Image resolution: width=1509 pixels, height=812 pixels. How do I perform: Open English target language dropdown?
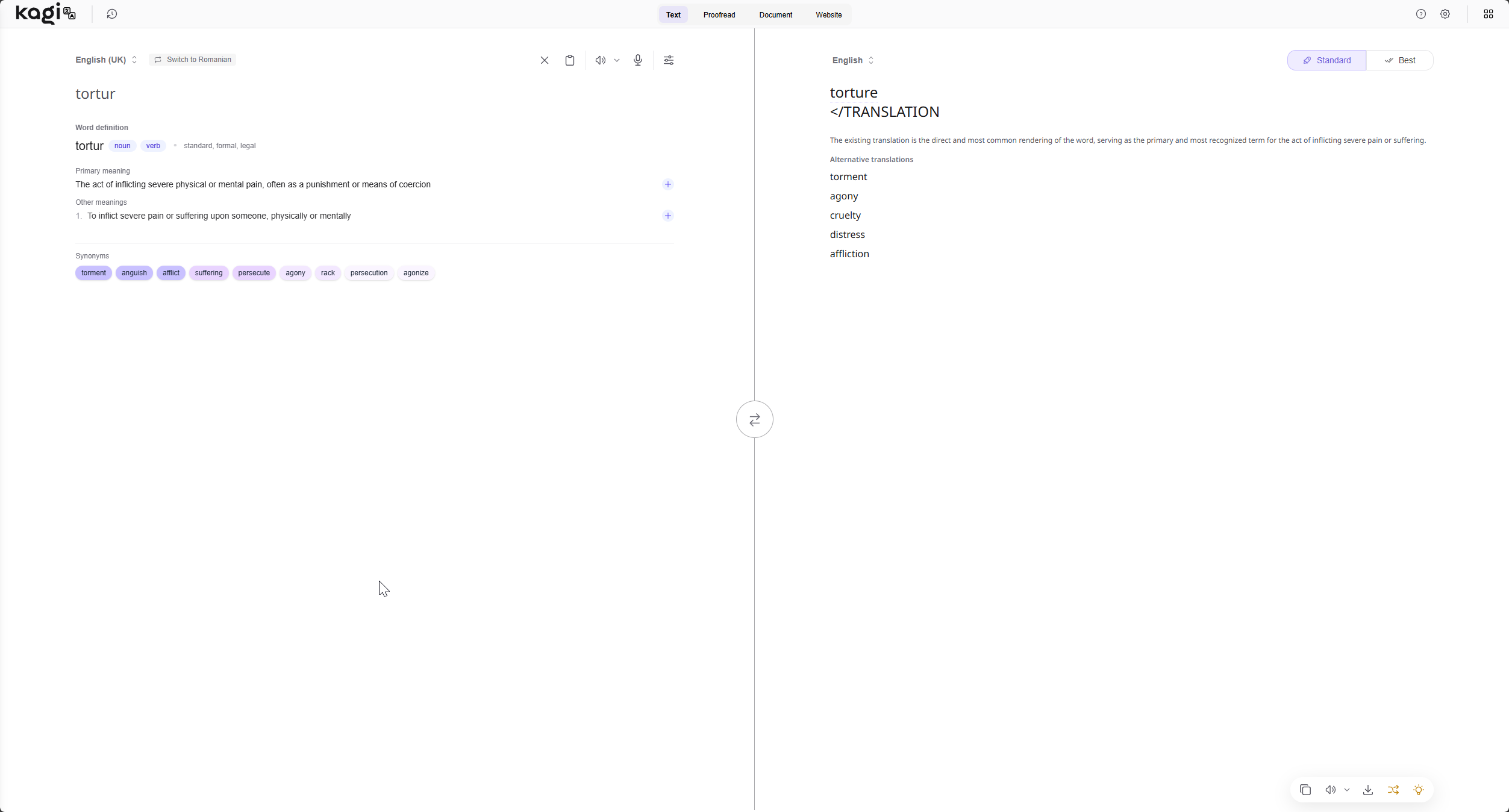(852, 60)
